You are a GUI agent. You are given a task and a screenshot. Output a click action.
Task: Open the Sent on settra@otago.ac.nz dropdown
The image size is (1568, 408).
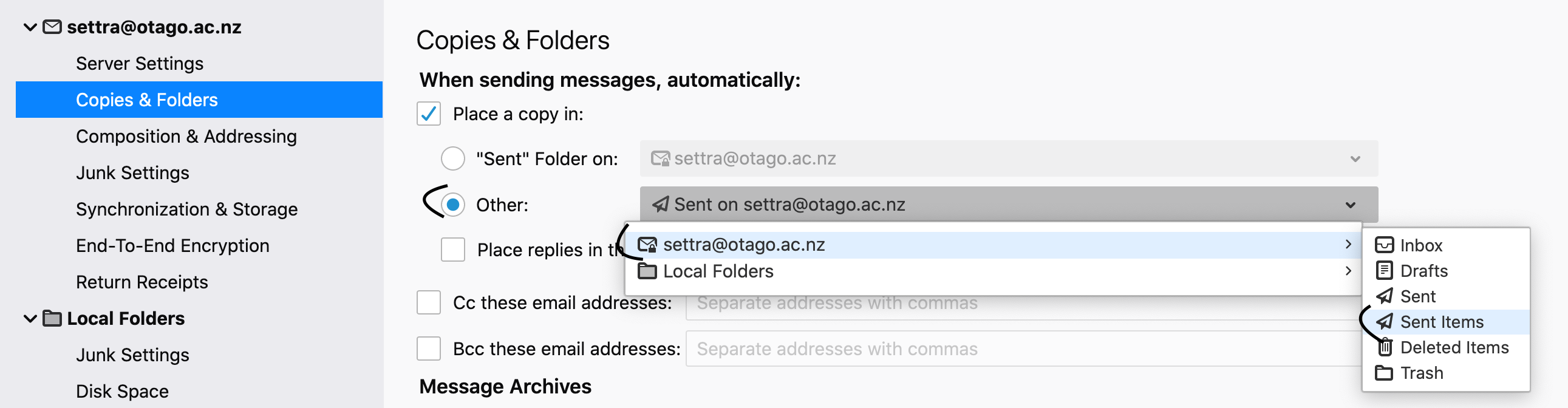tap(1008, 205)
